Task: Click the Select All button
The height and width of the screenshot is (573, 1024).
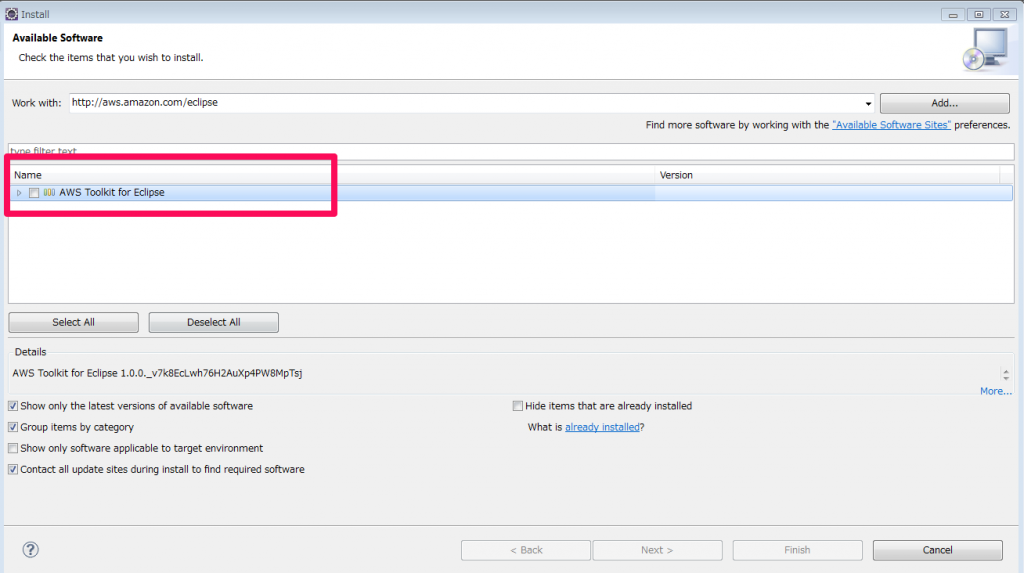Action: coord(73,322)
